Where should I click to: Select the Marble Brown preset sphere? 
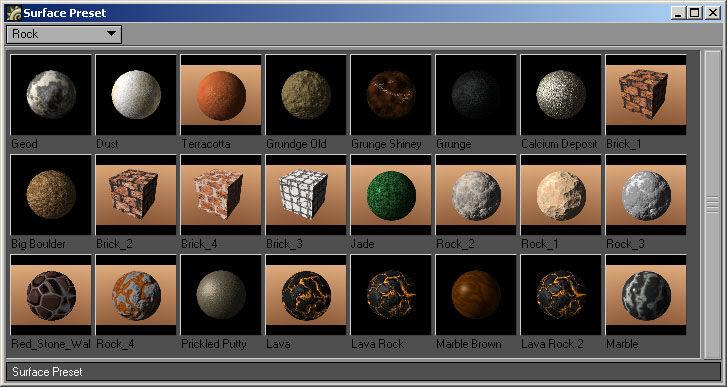coord(476,295)
